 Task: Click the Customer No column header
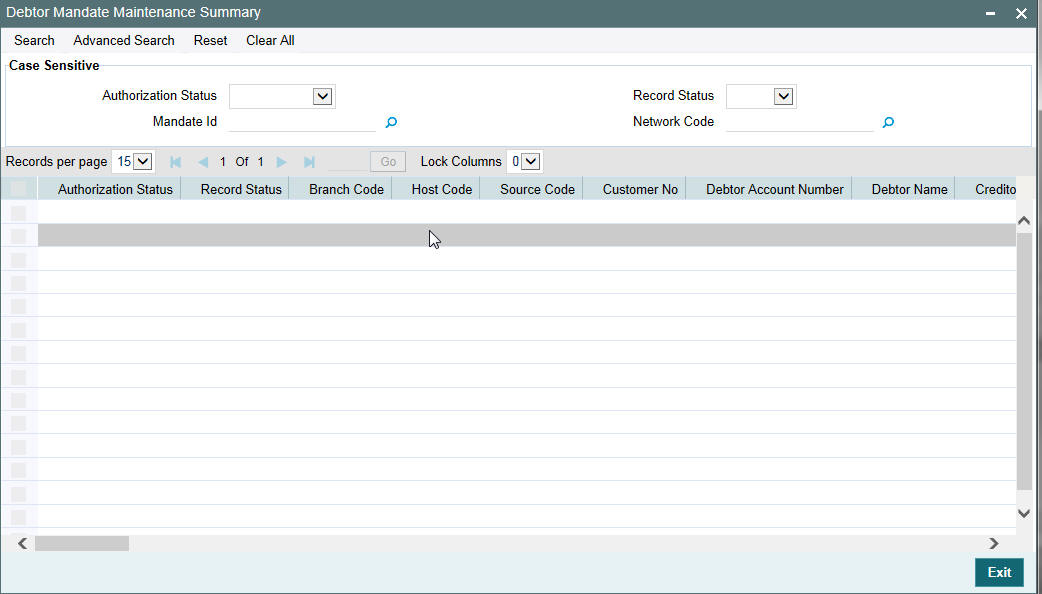tap(640, 189)
